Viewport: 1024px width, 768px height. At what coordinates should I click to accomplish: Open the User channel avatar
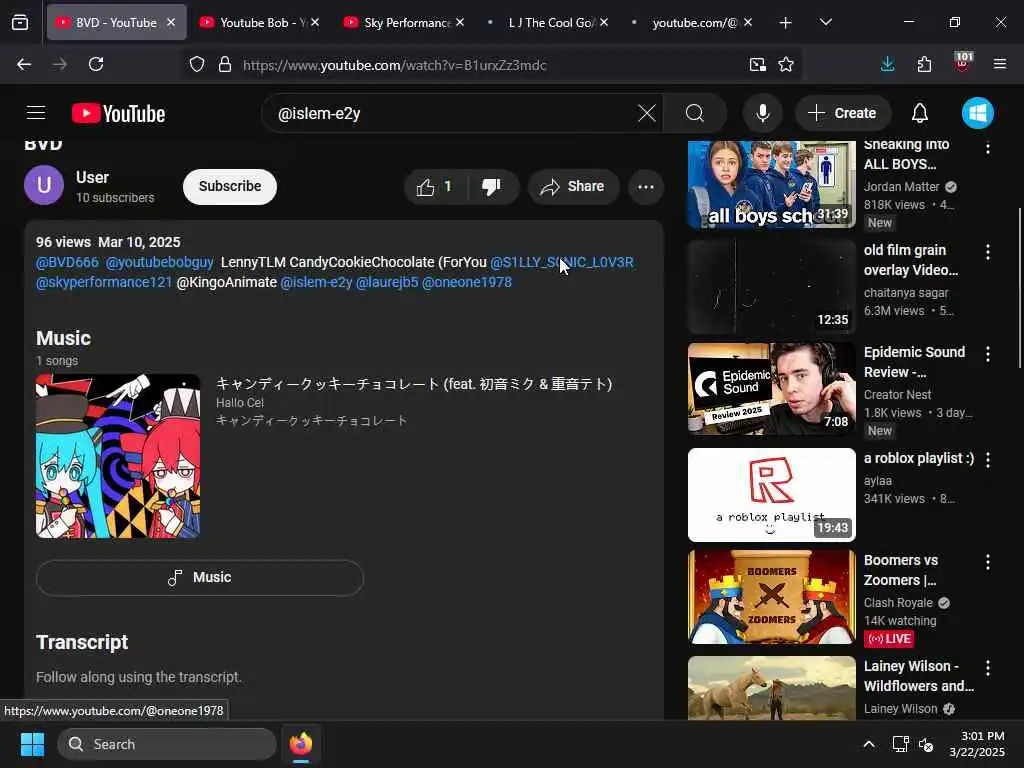[44, 185]
